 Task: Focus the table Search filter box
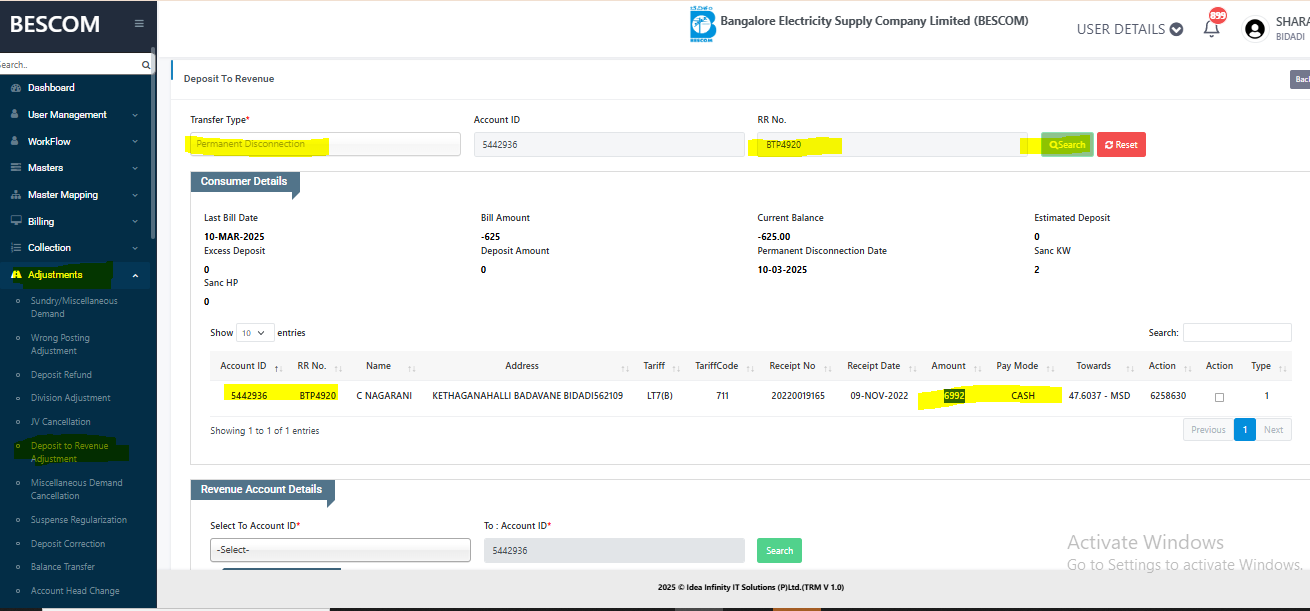click(x=1237, y=333)
